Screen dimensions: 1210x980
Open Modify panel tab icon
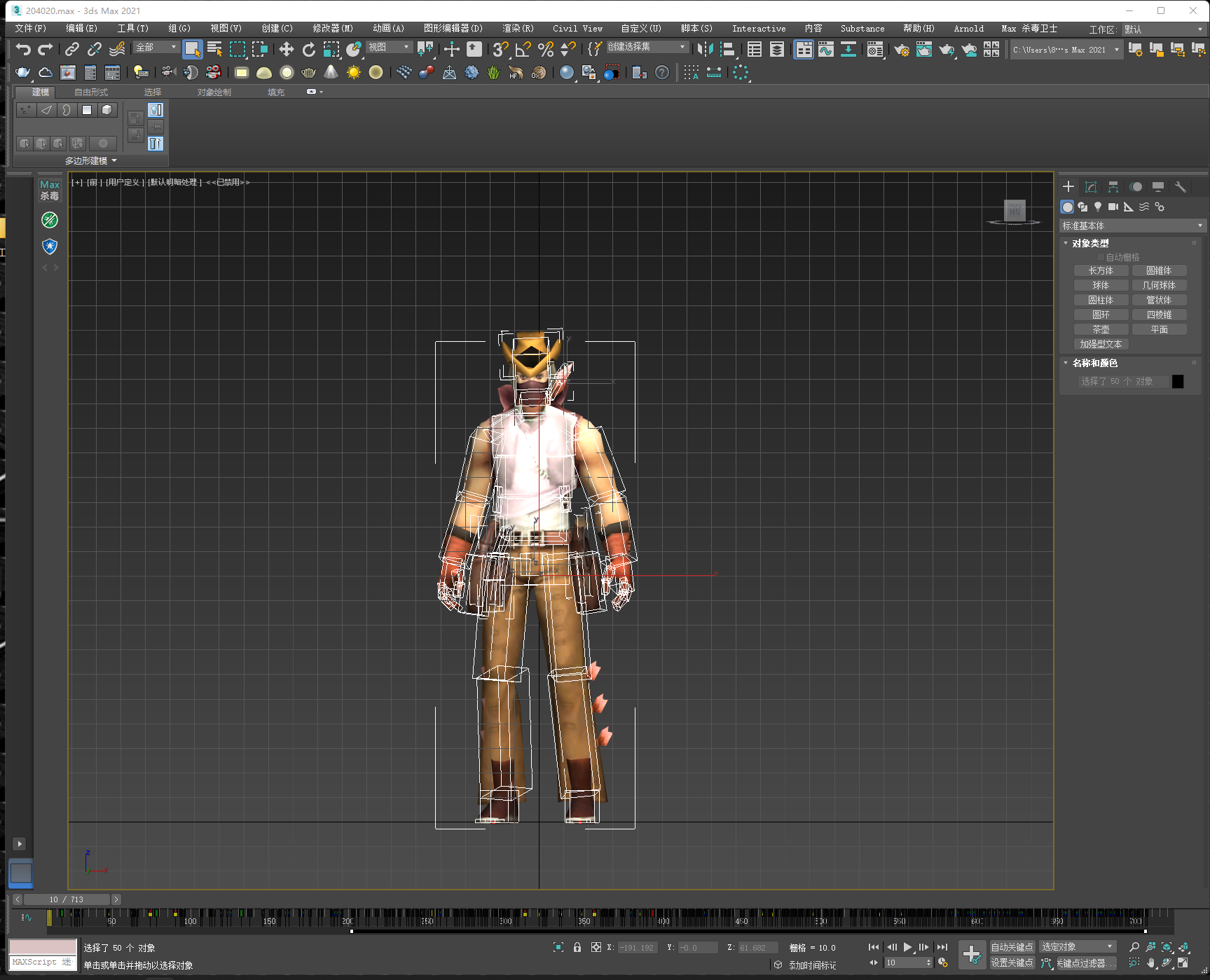[x=1091, y=186]
